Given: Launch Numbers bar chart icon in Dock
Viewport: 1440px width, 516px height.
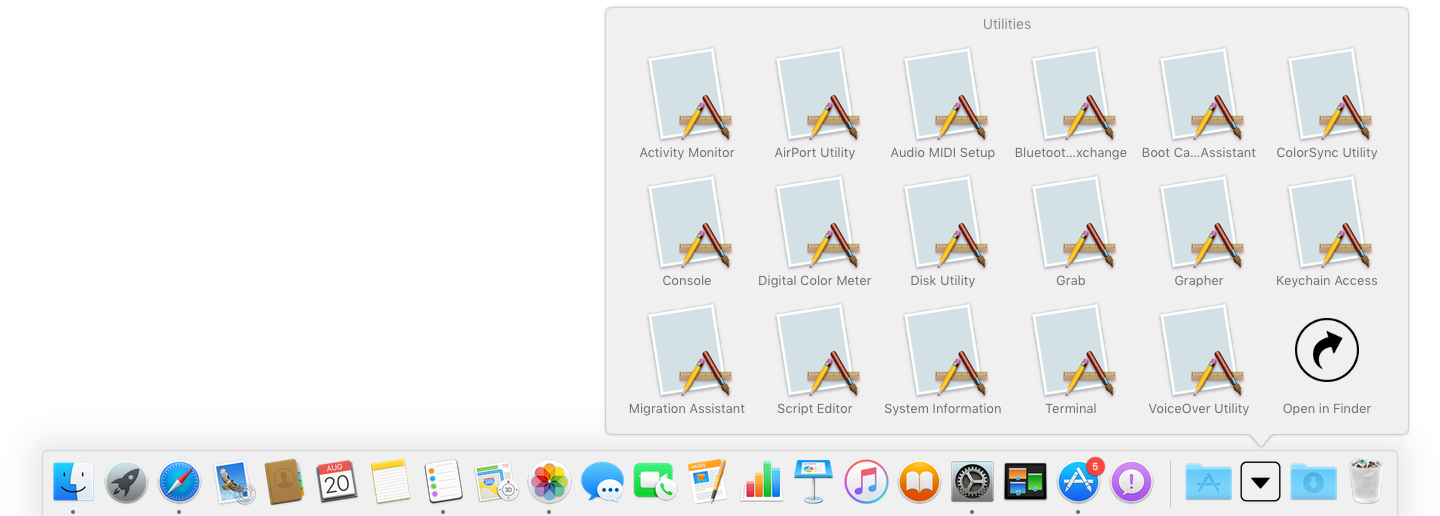Looking at the screenshot, I should pyautogui.click(x=761, y=482).
